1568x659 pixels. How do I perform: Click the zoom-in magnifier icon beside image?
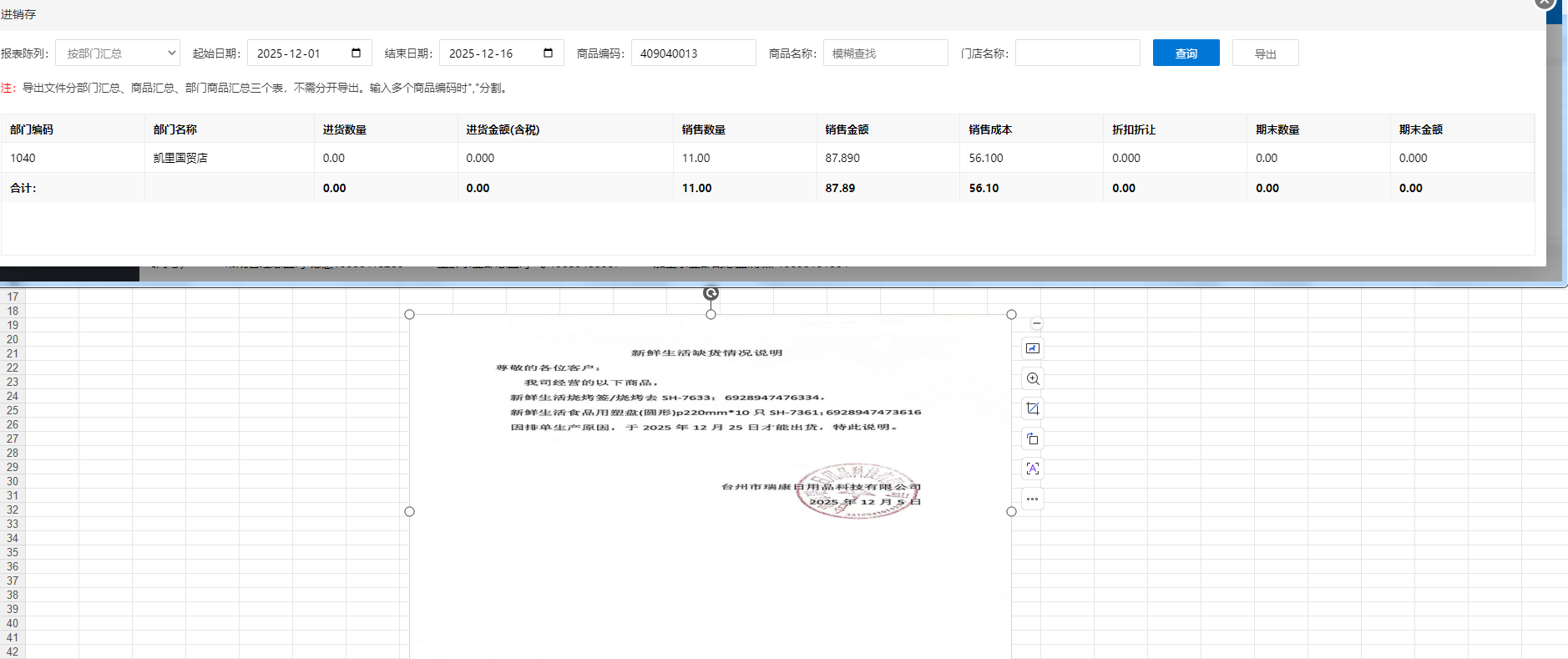coord(1033,379)
